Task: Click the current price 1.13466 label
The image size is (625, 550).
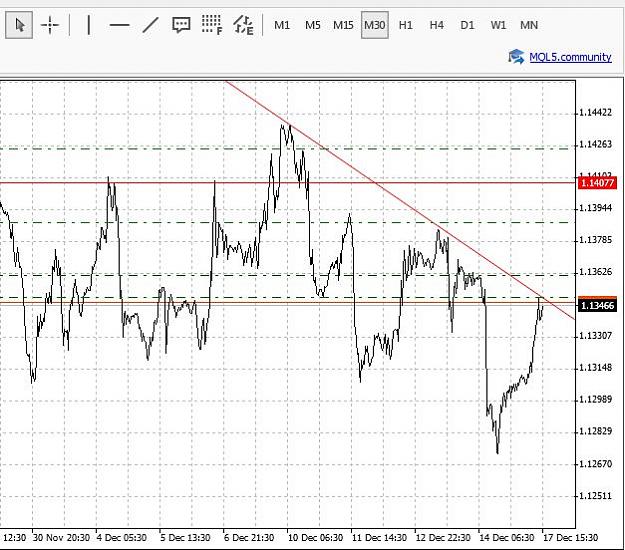Action: (597, 306)
